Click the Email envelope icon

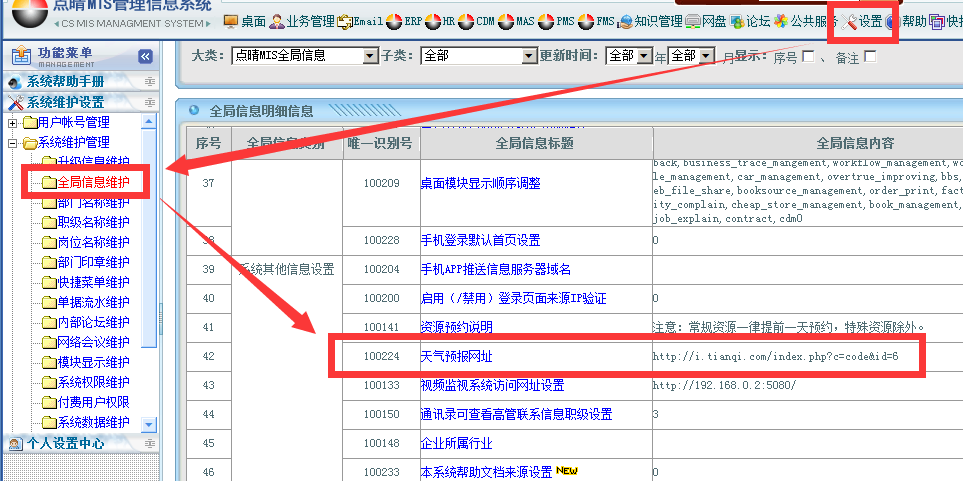click(x=346, y=21)
